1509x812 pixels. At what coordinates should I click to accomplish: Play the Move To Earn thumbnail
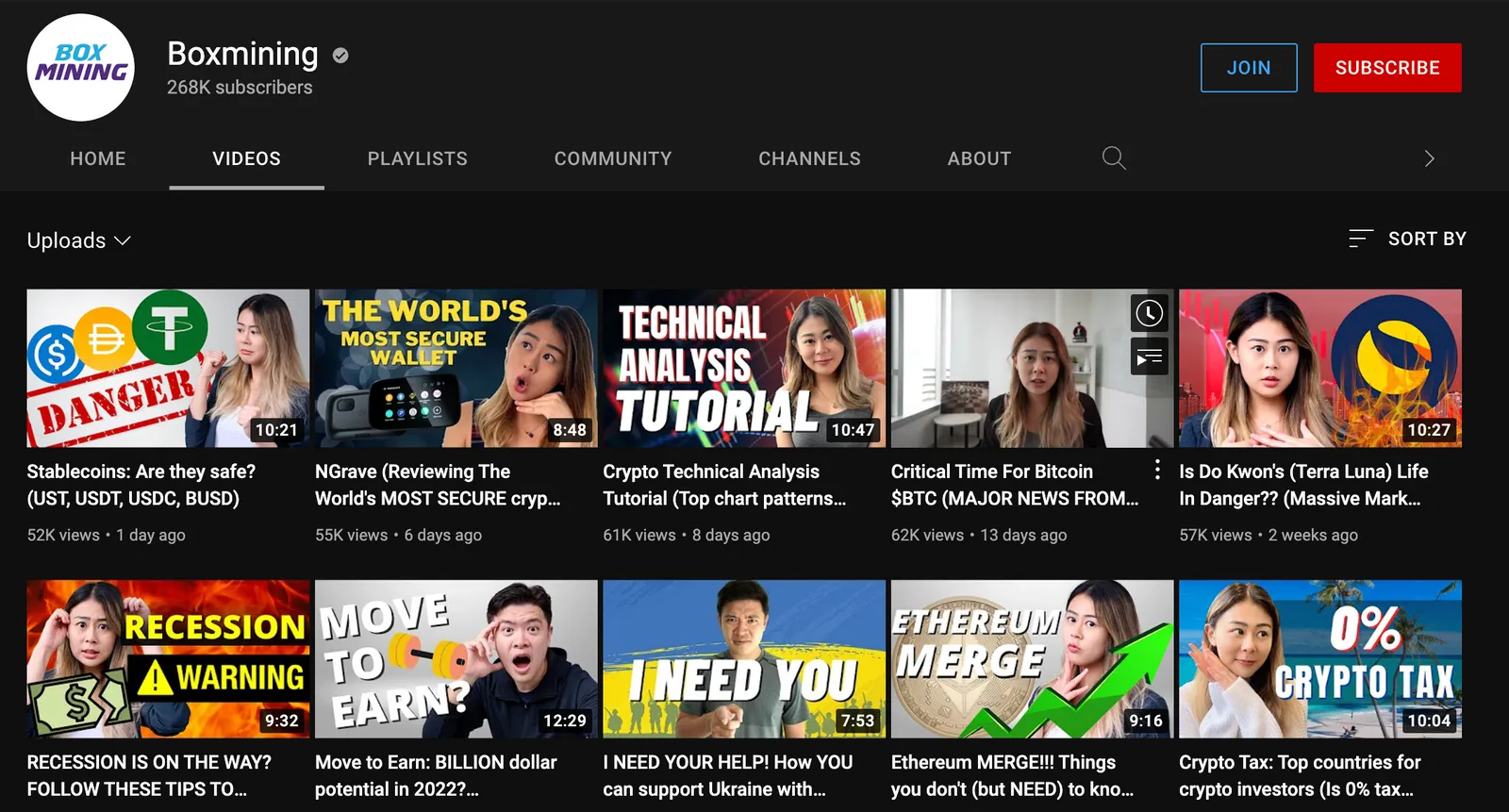pos(456,658)
